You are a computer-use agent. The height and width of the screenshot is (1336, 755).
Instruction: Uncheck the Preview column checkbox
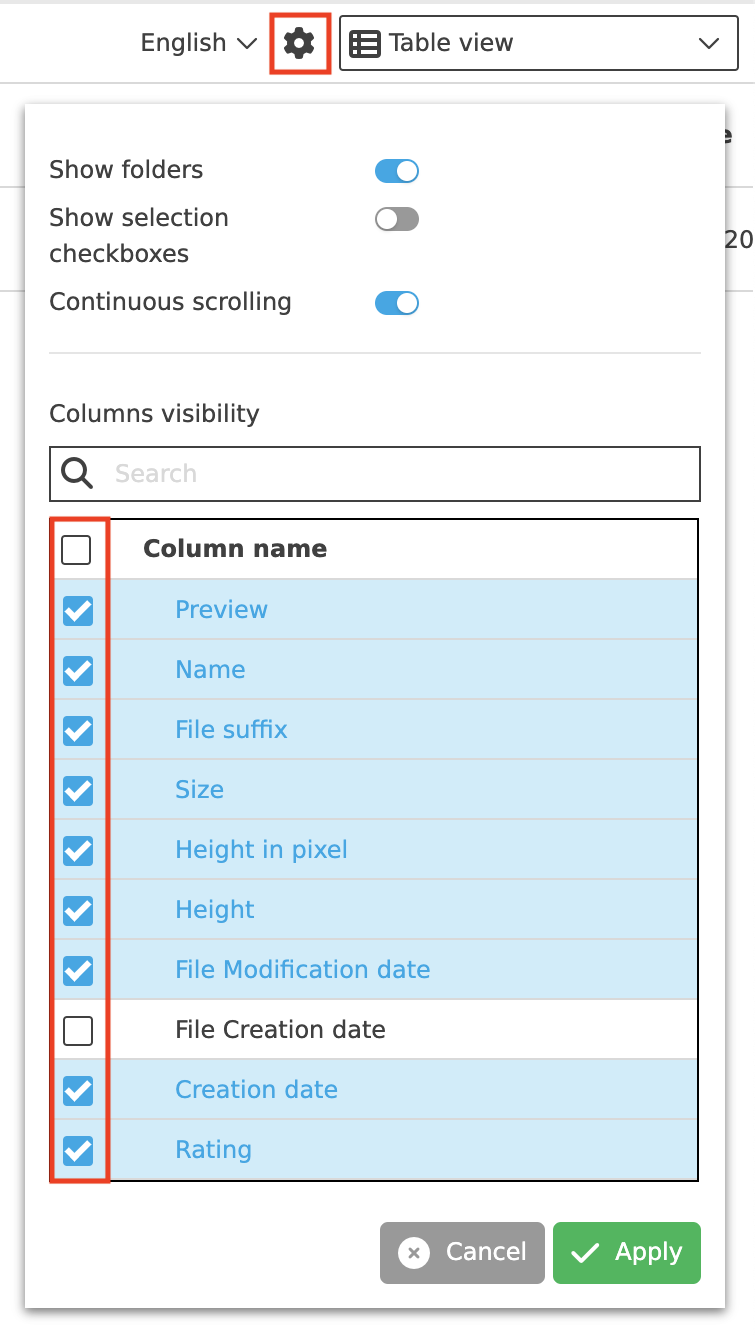(x=78, y=610)
